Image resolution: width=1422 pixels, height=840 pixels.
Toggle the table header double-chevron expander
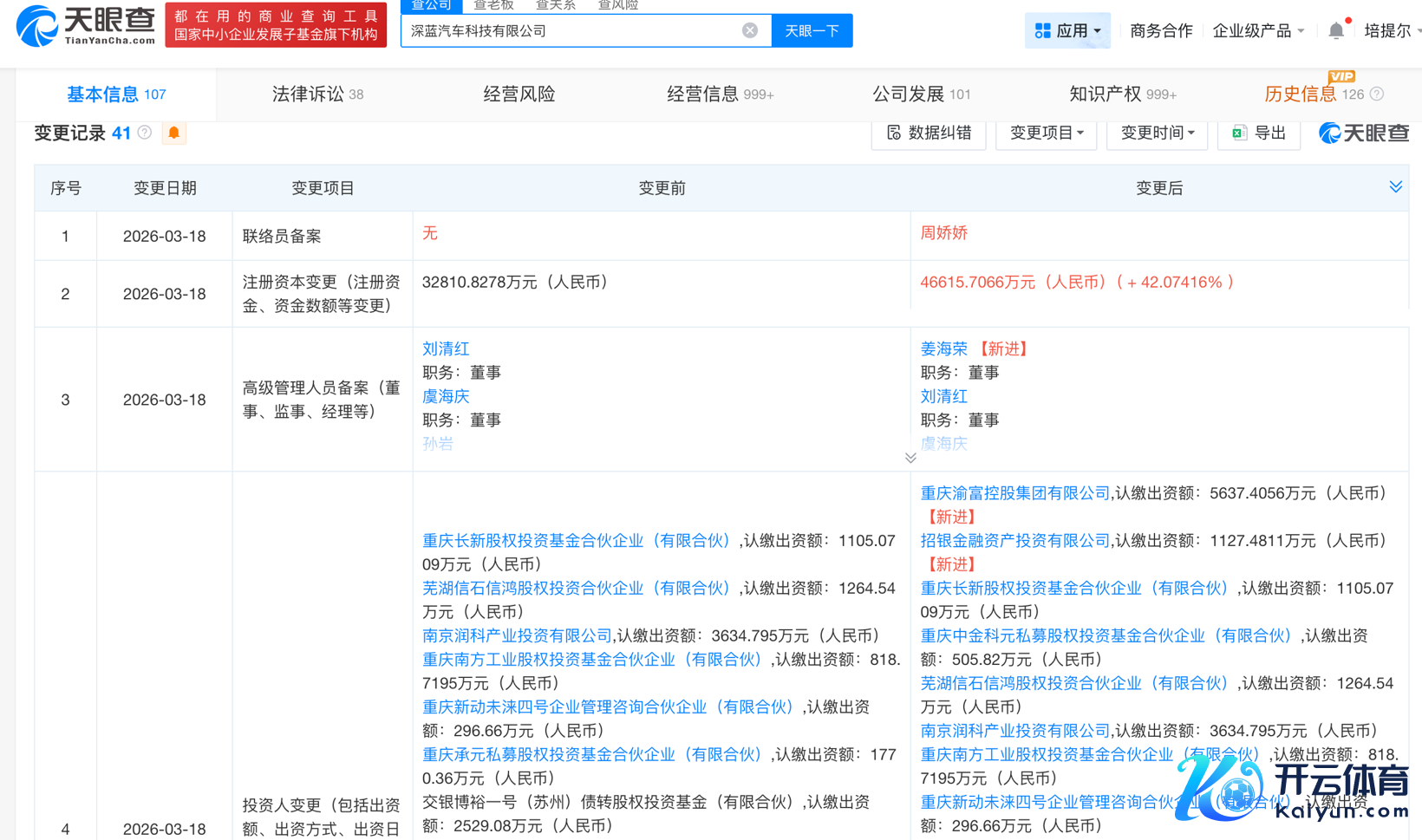[x=1395, y=187]
